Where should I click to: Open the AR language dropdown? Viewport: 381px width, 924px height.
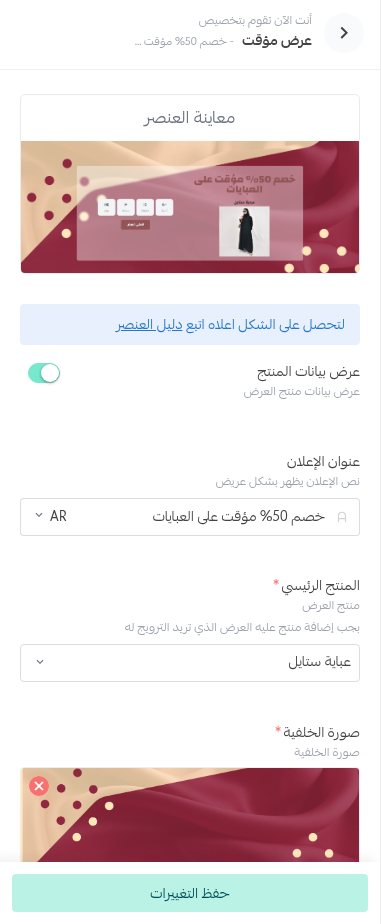click(x=52, y=517)
